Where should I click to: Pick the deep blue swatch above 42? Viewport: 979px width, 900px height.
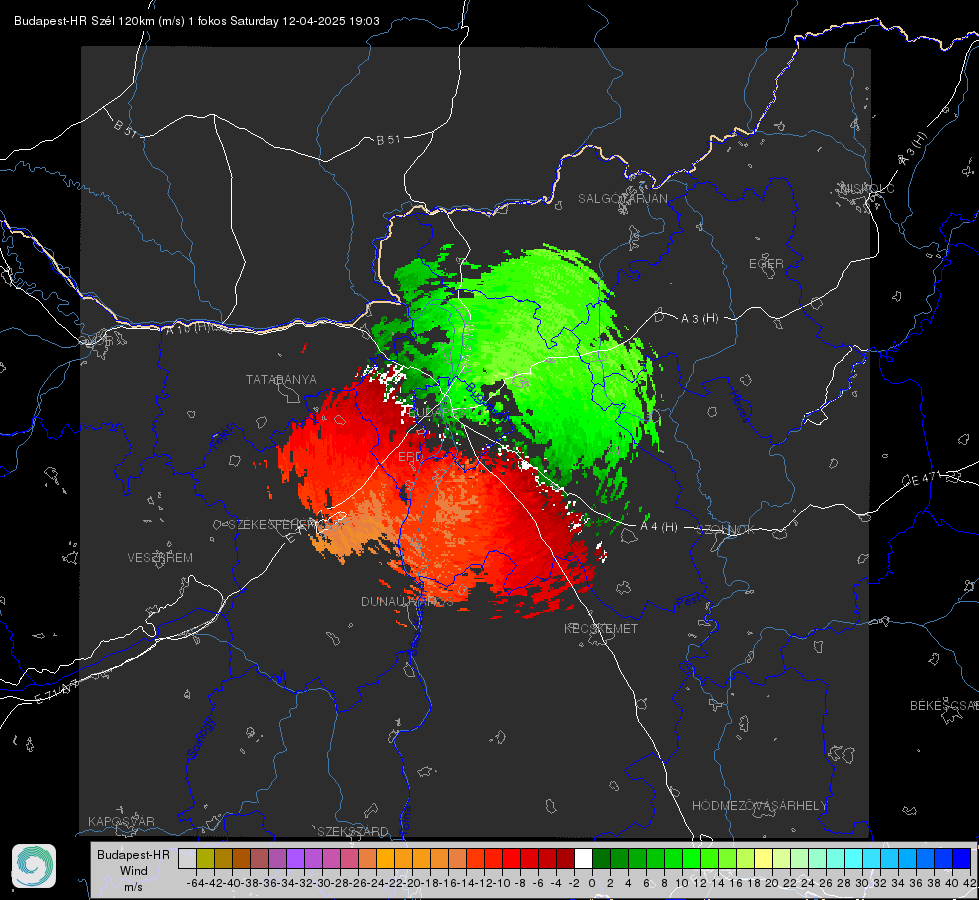(x=962, y=858)
